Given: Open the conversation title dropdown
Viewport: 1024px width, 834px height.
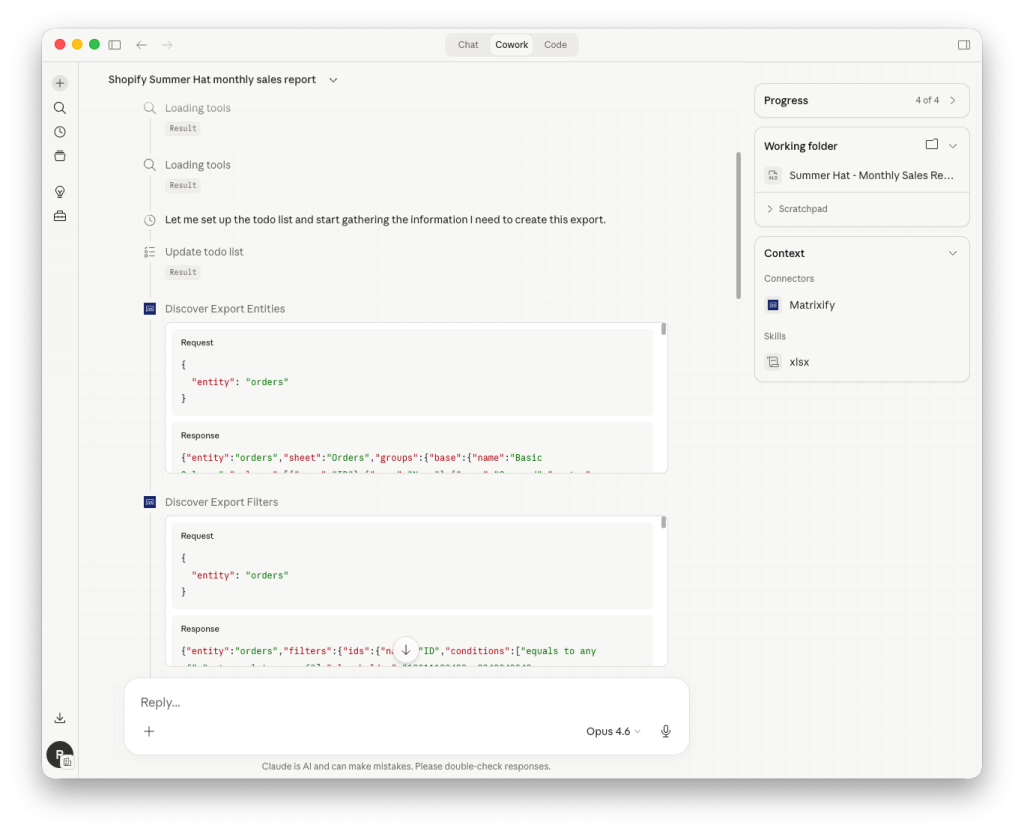Looking at the screenshot, I should coord(332,79).
